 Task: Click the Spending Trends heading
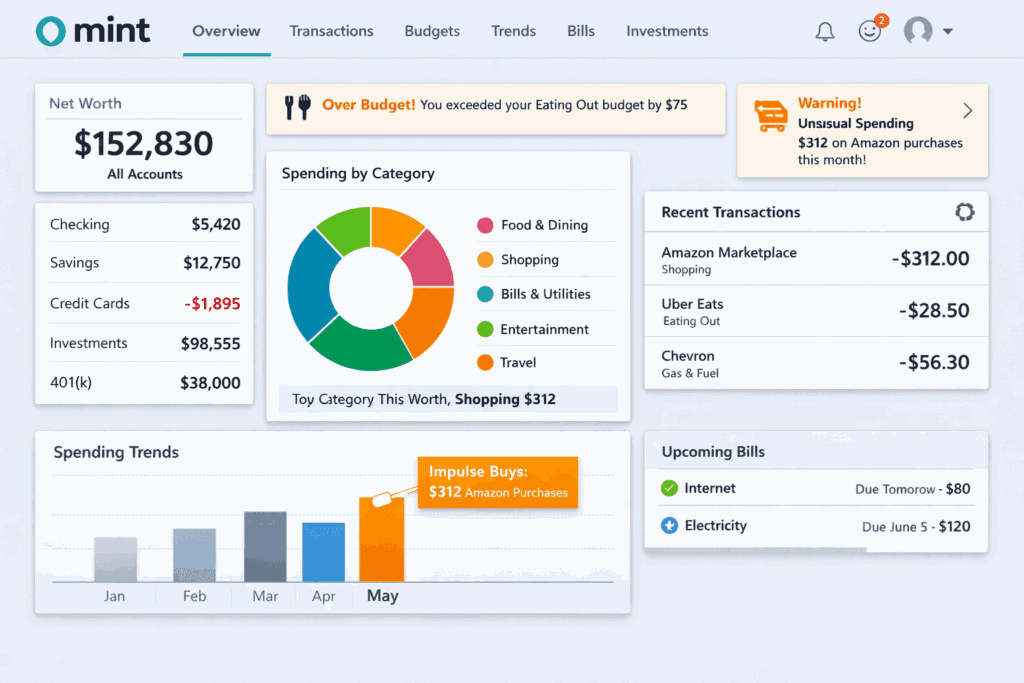pyautogui.click(x=116, y=452)
